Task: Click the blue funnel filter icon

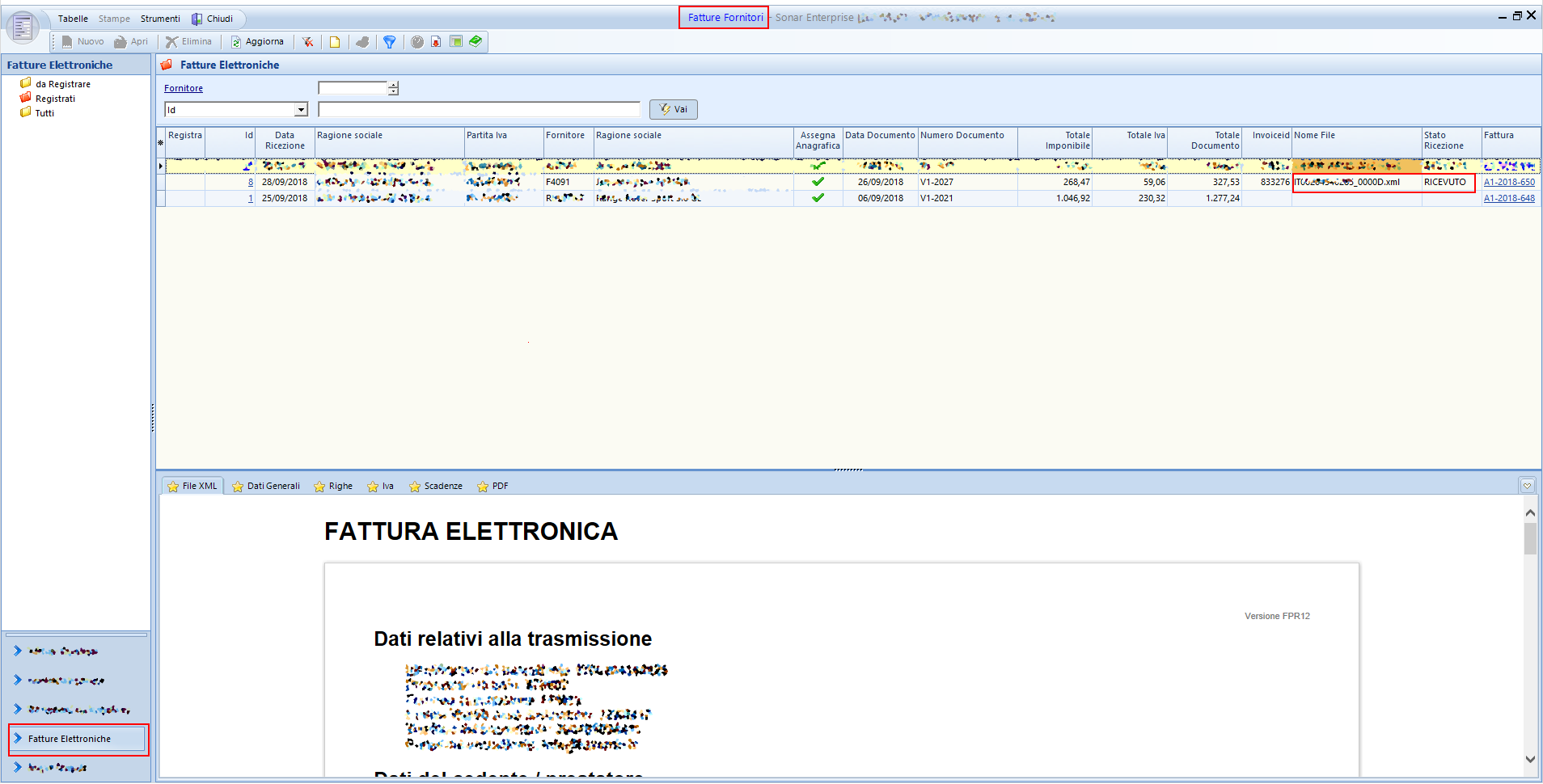Action: point(389,42)
